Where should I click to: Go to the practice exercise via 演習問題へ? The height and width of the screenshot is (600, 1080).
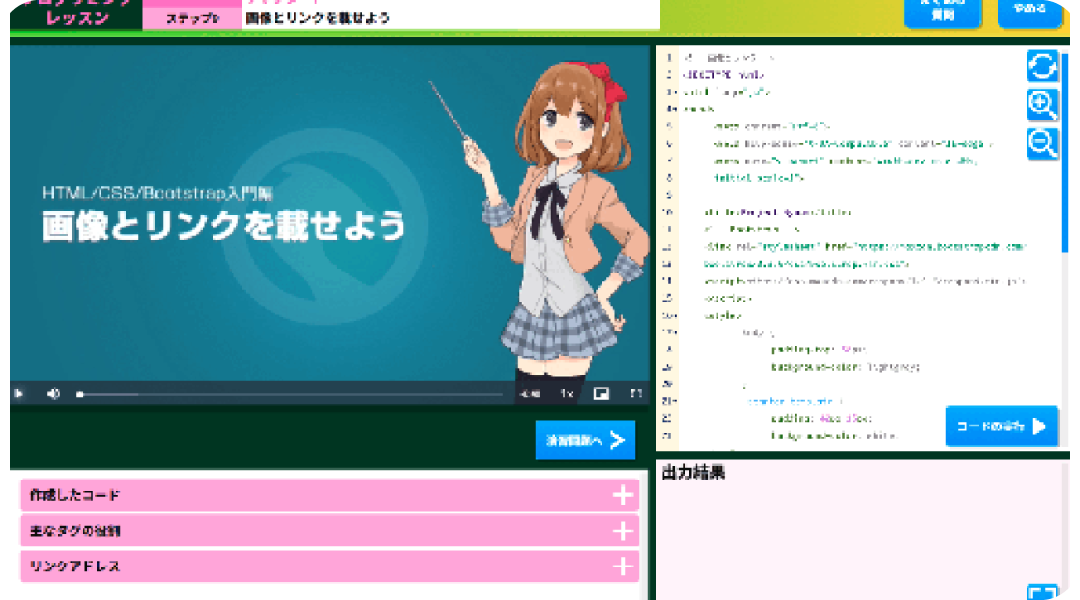tap(585, 440)
